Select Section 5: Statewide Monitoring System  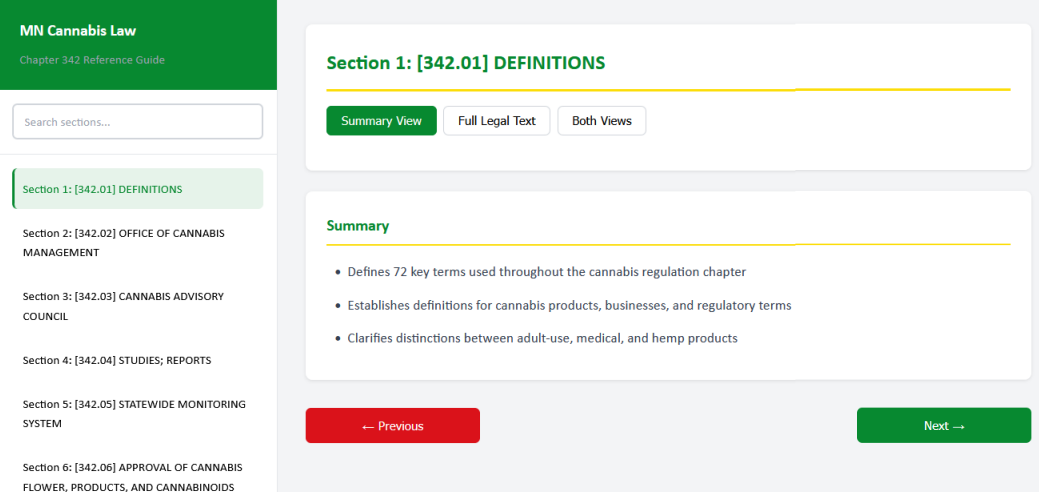[x=134, y=414]
